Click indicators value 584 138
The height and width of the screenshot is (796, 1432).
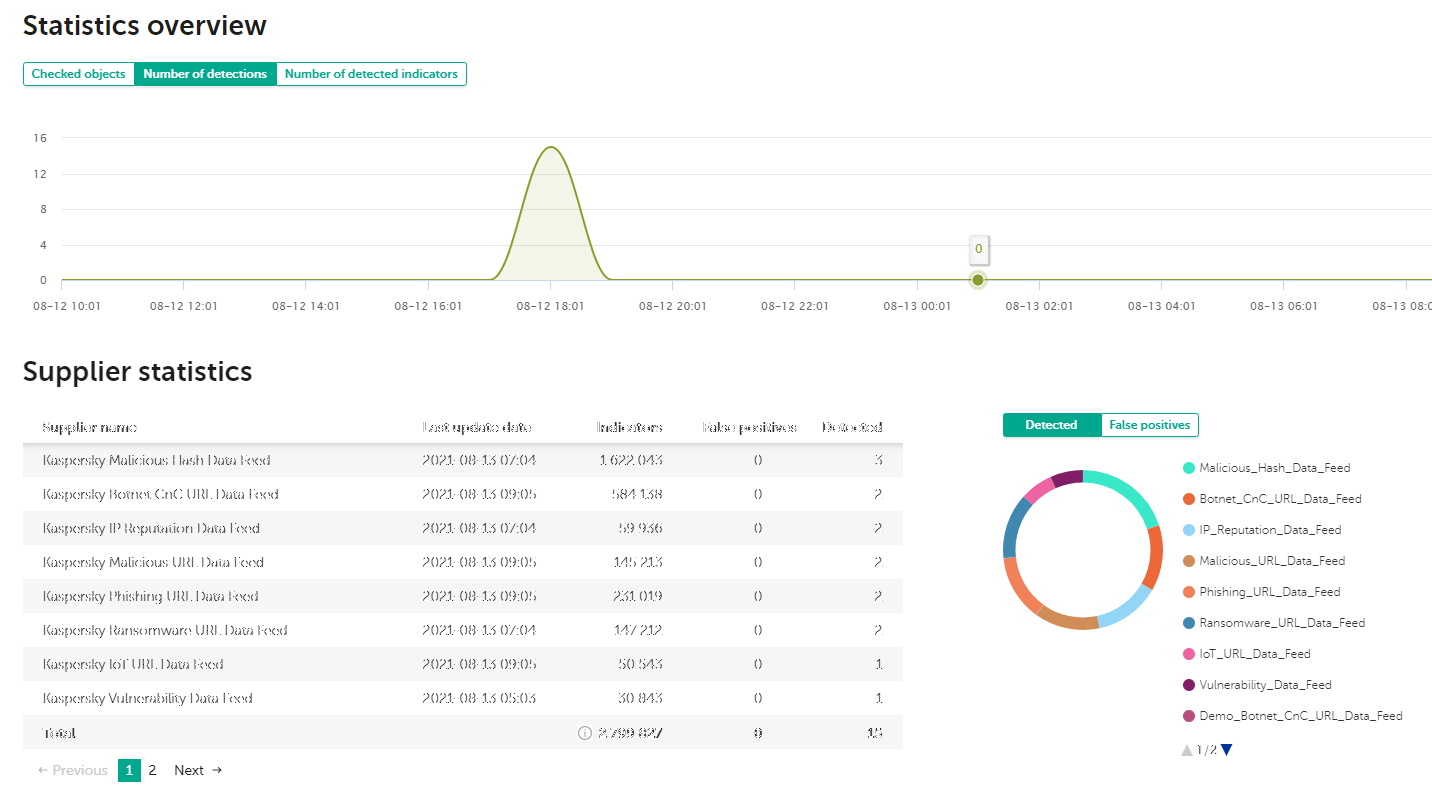[x=637, y=495]
